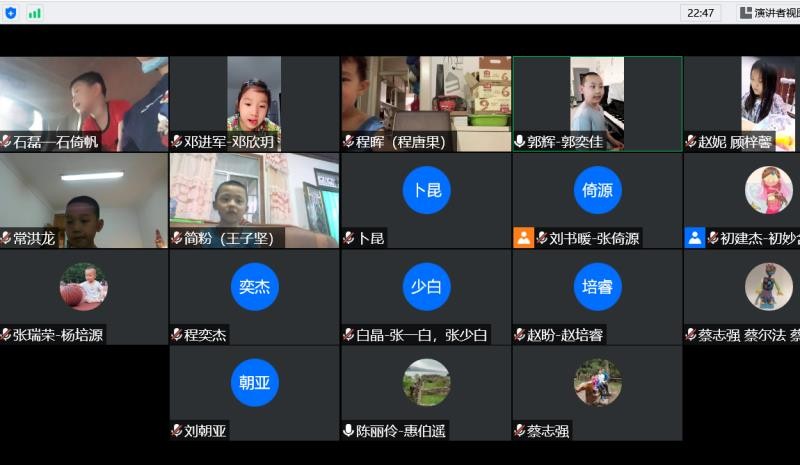Screen dimensions: 800x465
Task: Click the 朝亚 blue avatar circle
Action: tap(254, 382)
